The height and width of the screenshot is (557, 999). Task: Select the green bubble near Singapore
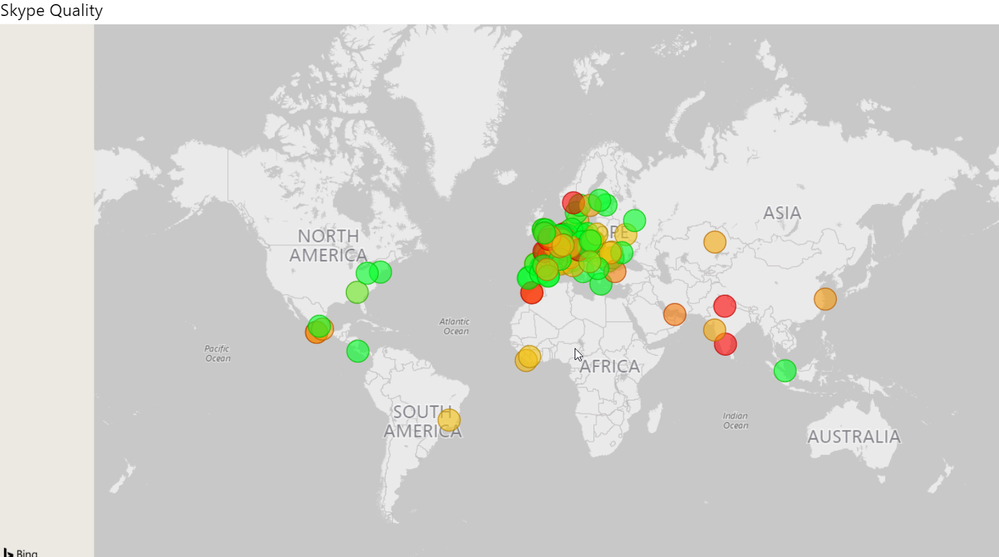[785, 370]
